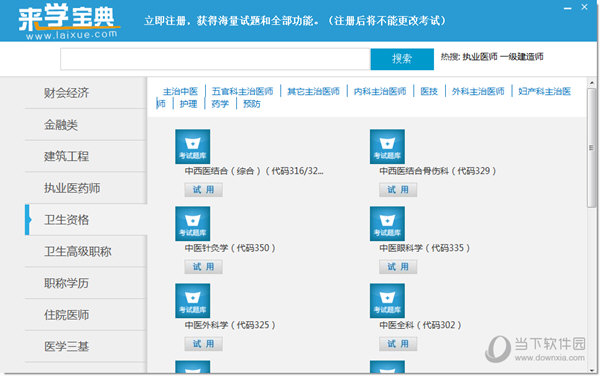Open the 内科主治医师 subcategory link

coord(380,91)
